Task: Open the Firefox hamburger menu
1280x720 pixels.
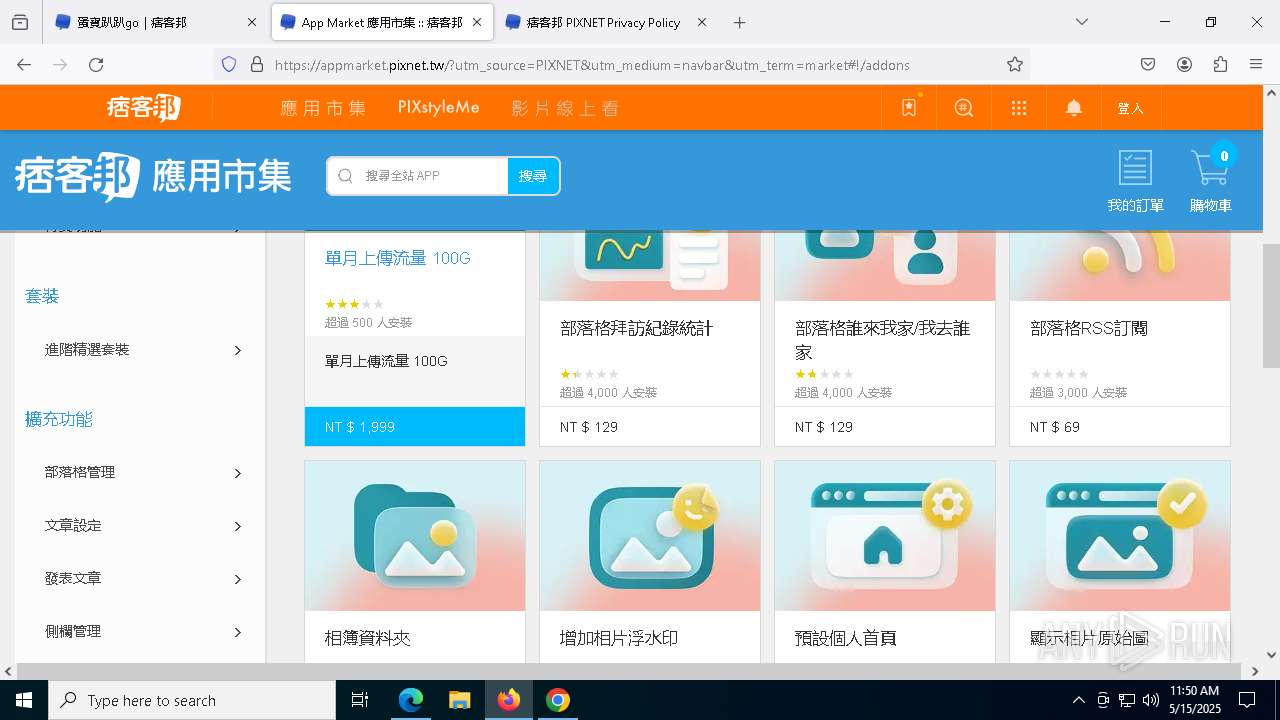Action: [1256, 64]
